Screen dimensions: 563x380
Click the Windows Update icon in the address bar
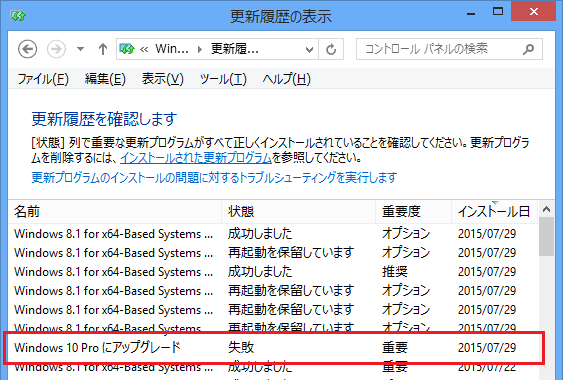[127, 49]
